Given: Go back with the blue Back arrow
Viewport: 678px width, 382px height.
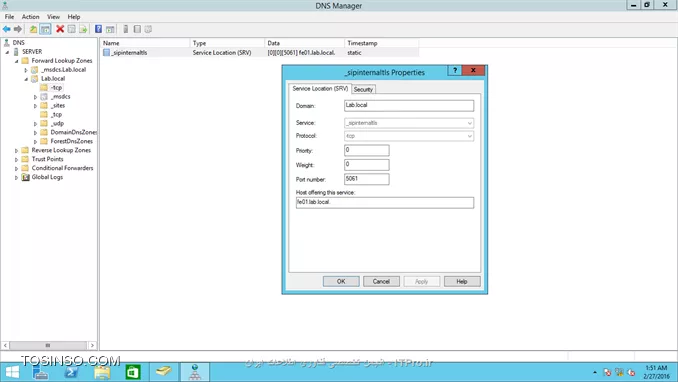Looking at the screenshot, I should click(x=6, y=29).
